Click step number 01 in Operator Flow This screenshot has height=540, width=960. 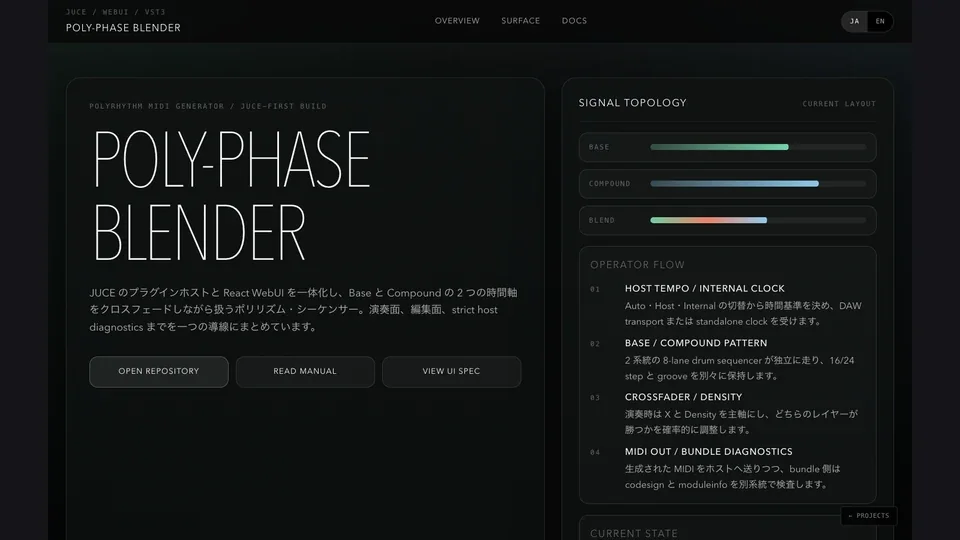[595, 290]
